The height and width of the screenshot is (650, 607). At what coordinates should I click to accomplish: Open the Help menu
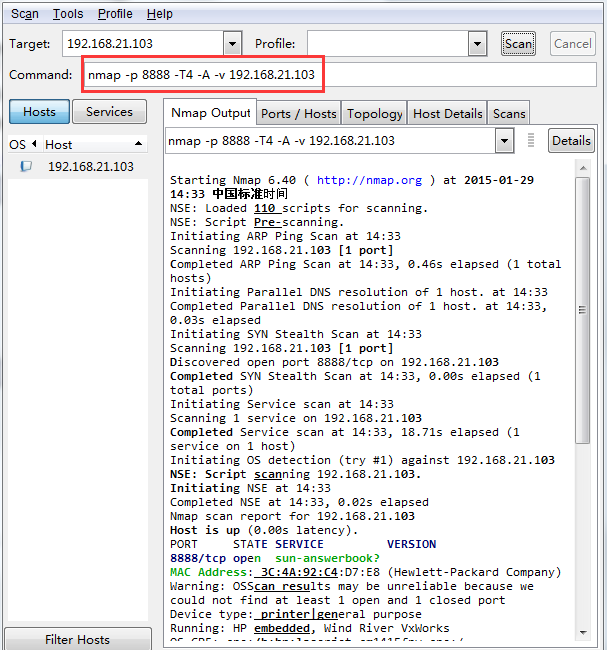click(x=159, y=14)
